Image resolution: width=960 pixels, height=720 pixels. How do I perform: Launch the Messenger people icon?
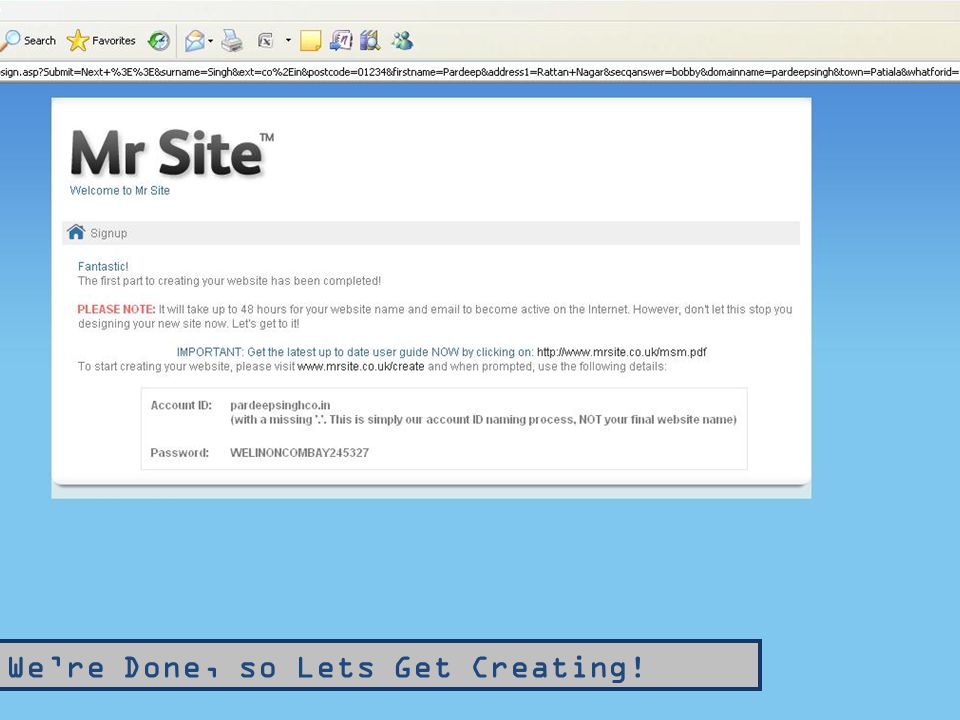pos(402,41)
